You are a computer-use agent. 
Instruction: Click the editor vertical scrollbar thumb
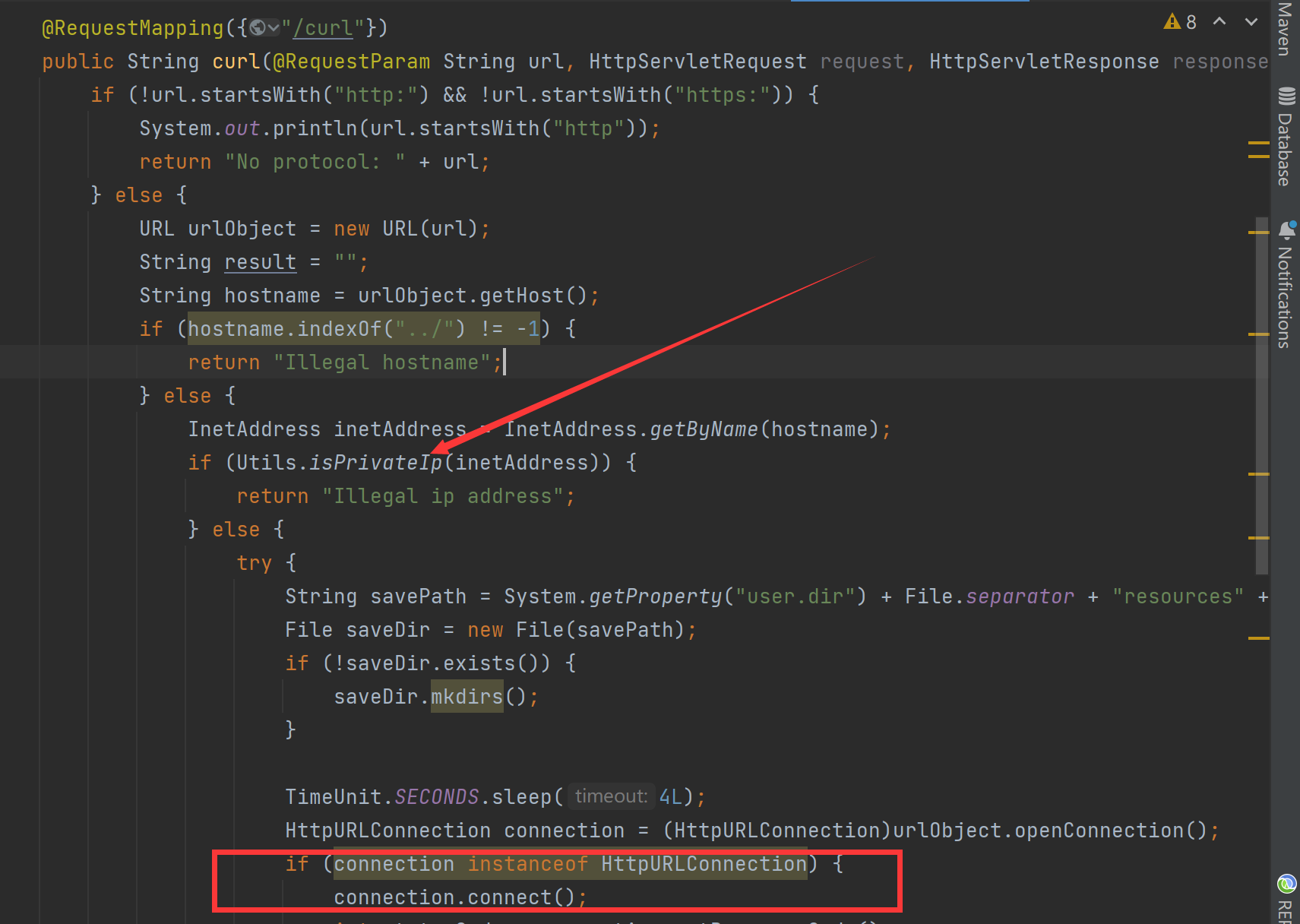click(x=1262, y=395)
